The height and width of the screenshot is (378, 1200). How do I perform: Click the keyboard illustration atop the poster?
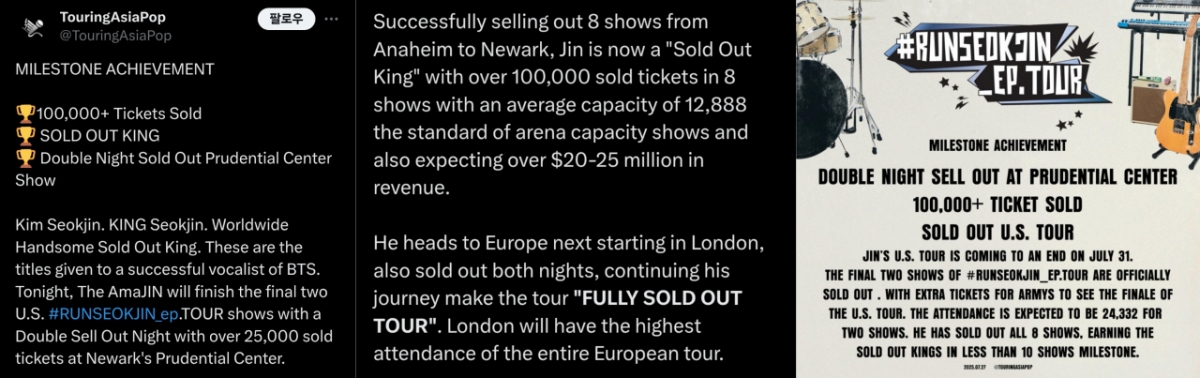1158,13
